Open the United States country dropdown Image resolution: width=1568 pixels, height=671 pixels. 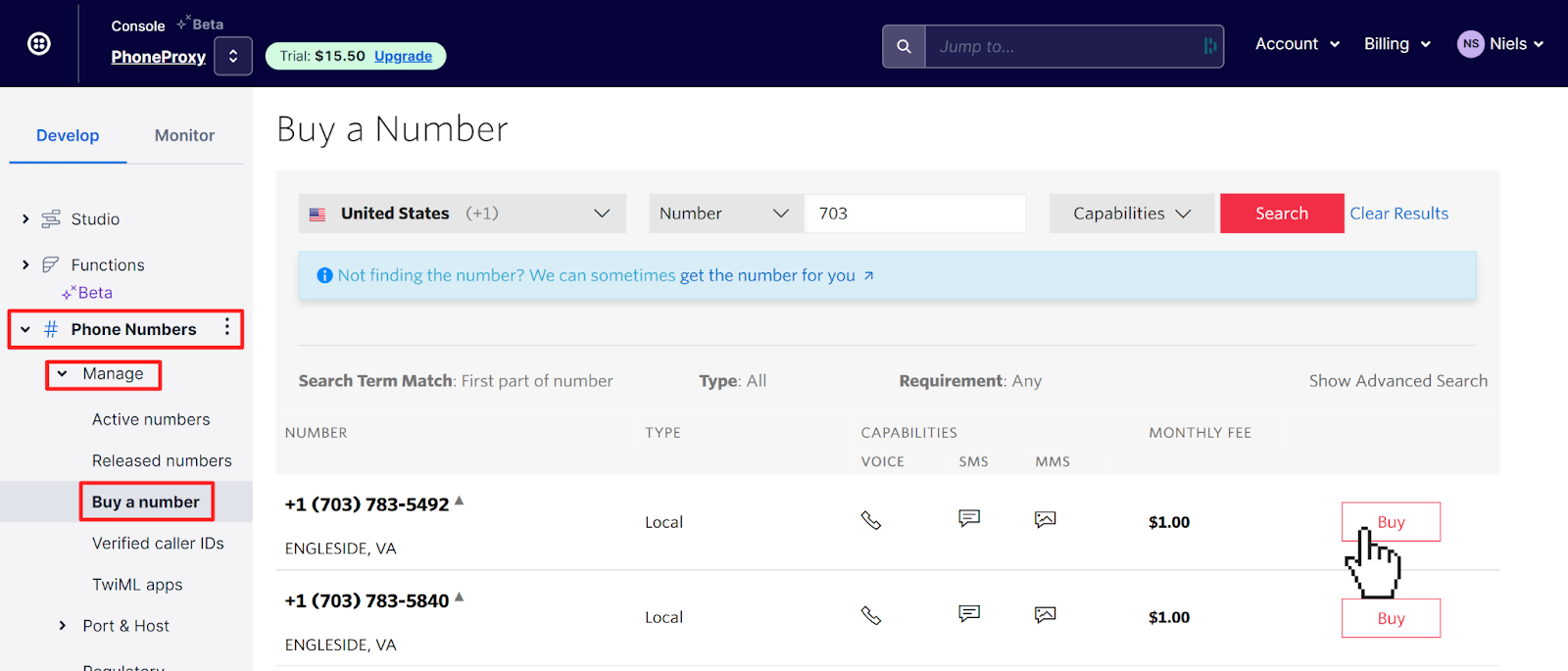(x=463, y=214)
